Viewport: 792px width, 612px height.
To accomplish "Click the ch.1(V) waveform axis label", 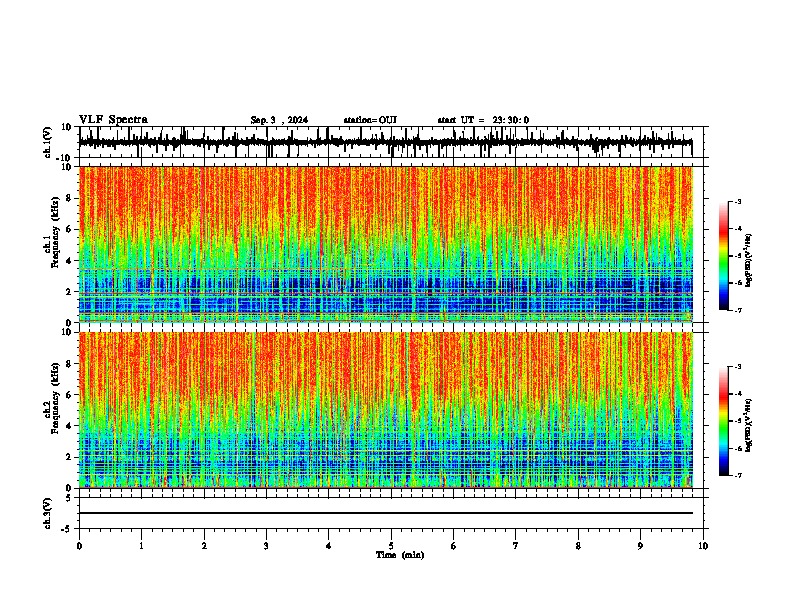I will [x=48, y=142].
